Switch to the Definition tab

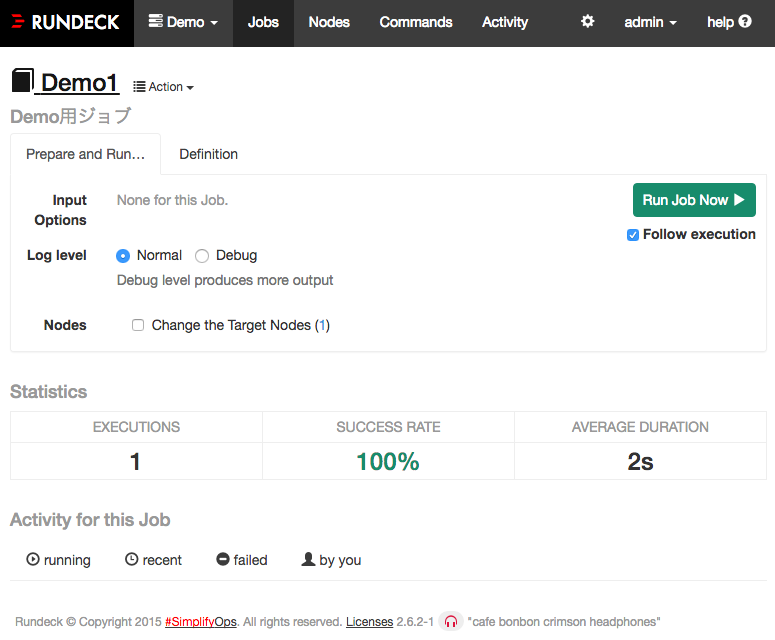click(x=209, y=154)
